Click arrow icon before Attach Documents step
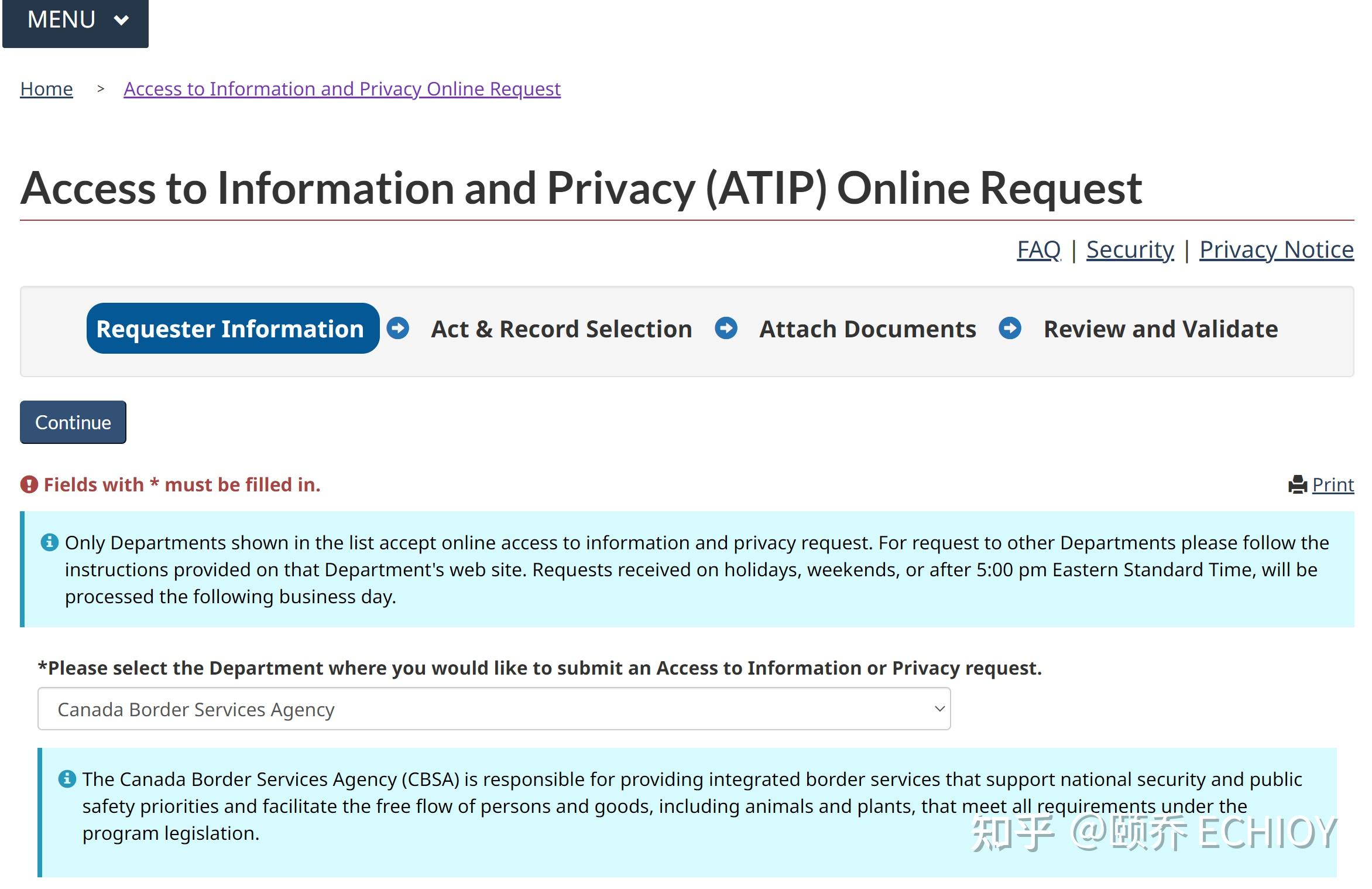Image resolution: width=1372 pixels, height=889 pixels. point(726,328)
